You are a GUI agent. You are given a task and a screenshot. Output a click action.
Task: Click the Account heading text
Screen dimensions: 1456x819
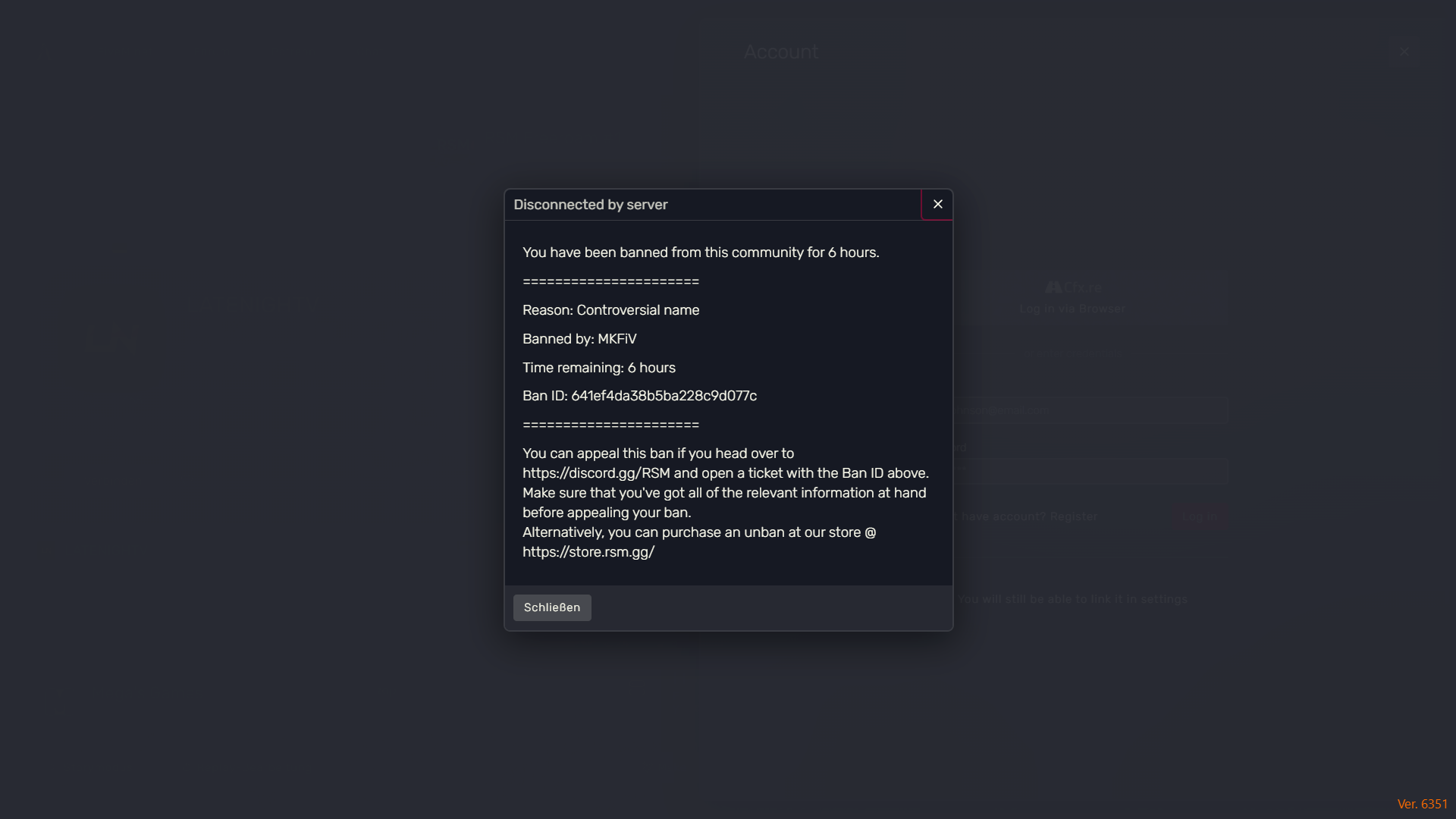coord(780,52)
